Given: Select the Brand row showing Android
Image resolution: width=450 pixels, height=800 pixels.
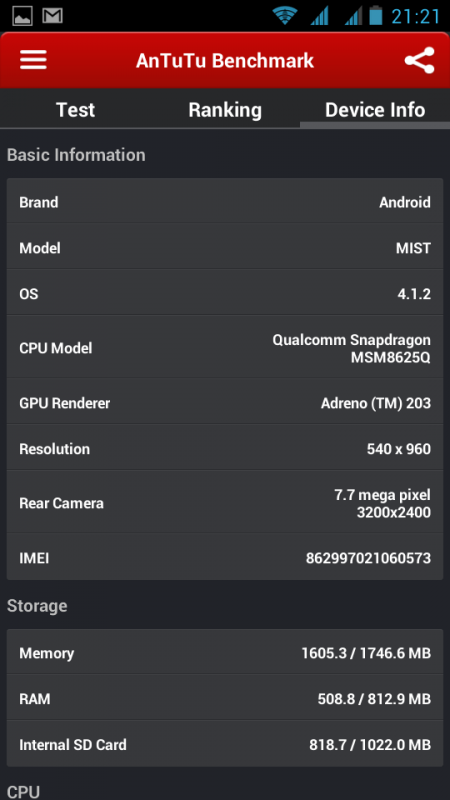Looking at the screenshot, I should pyautogui.click(x=225, y=202).
